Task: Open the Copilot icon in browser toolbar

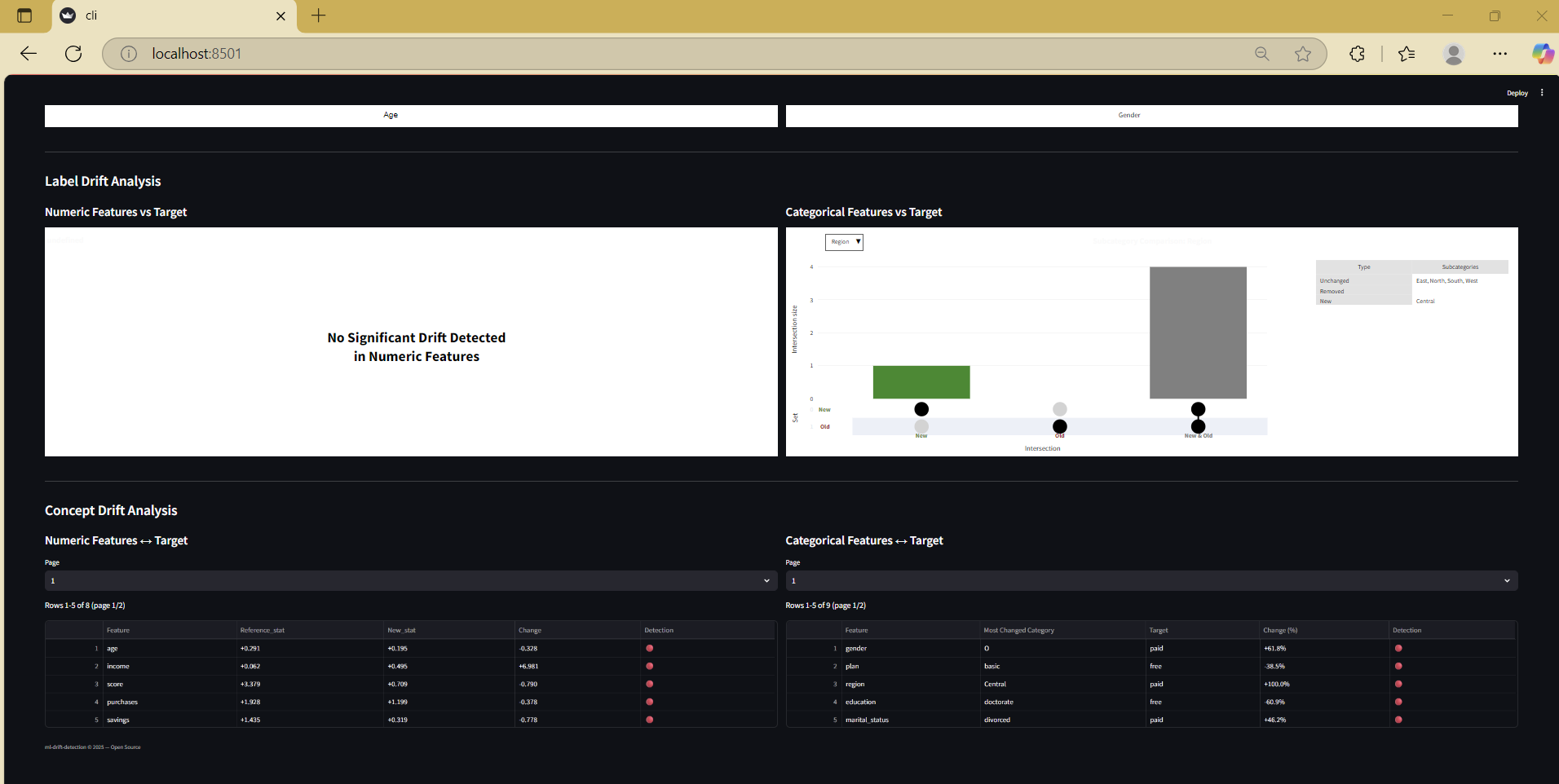Action: tap(1542, 54)
